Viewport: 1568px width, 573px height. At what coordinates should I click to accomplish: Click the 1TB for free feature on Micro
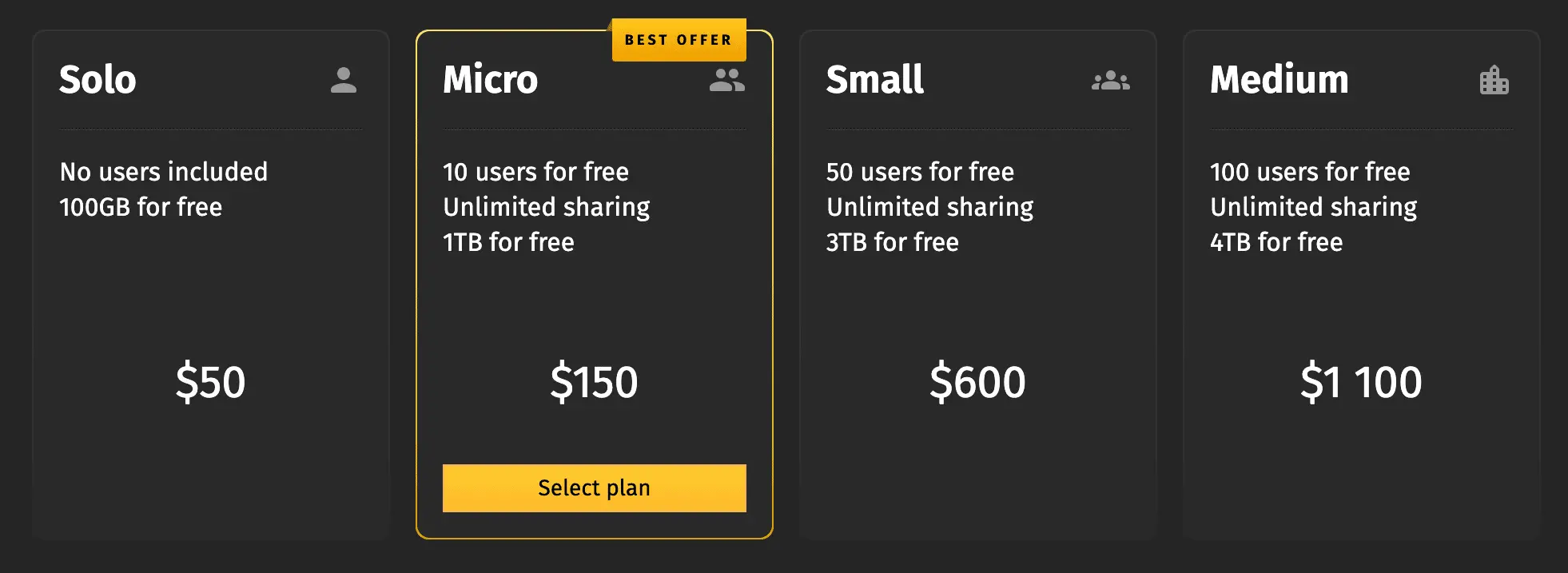point(508,242)
